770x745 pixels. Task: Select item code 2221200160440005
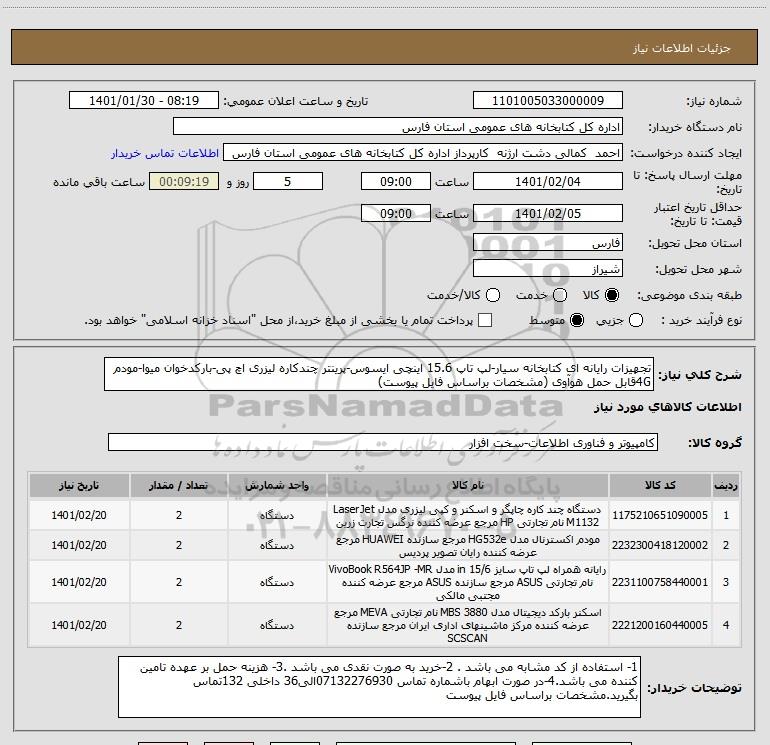pyautogui.click(x=660, y=625)
